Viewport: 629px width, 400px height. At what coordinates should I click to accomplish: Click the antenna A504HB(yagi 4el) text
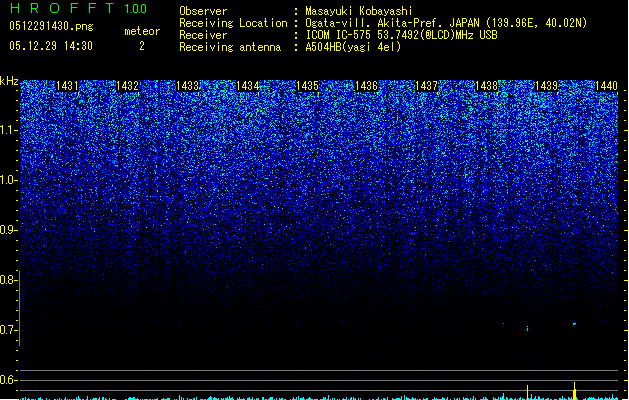tap(353, 47)
